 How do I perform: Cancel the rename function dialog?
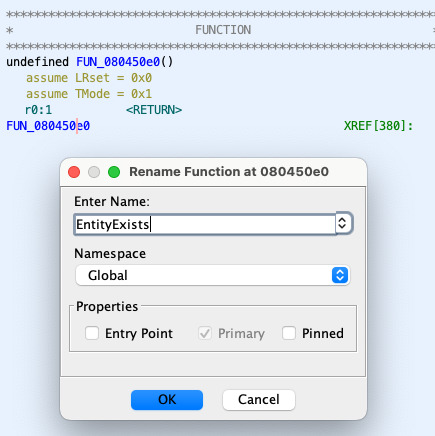tap(259, 399)
